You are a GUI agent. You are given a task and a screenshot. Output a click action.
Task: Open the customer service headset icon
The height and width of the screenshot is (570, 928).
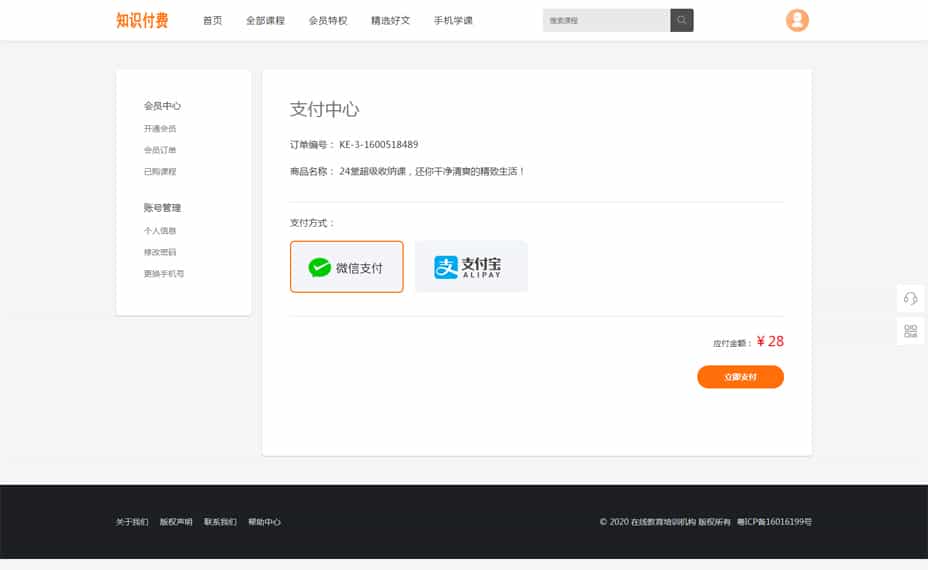point(910,298)
